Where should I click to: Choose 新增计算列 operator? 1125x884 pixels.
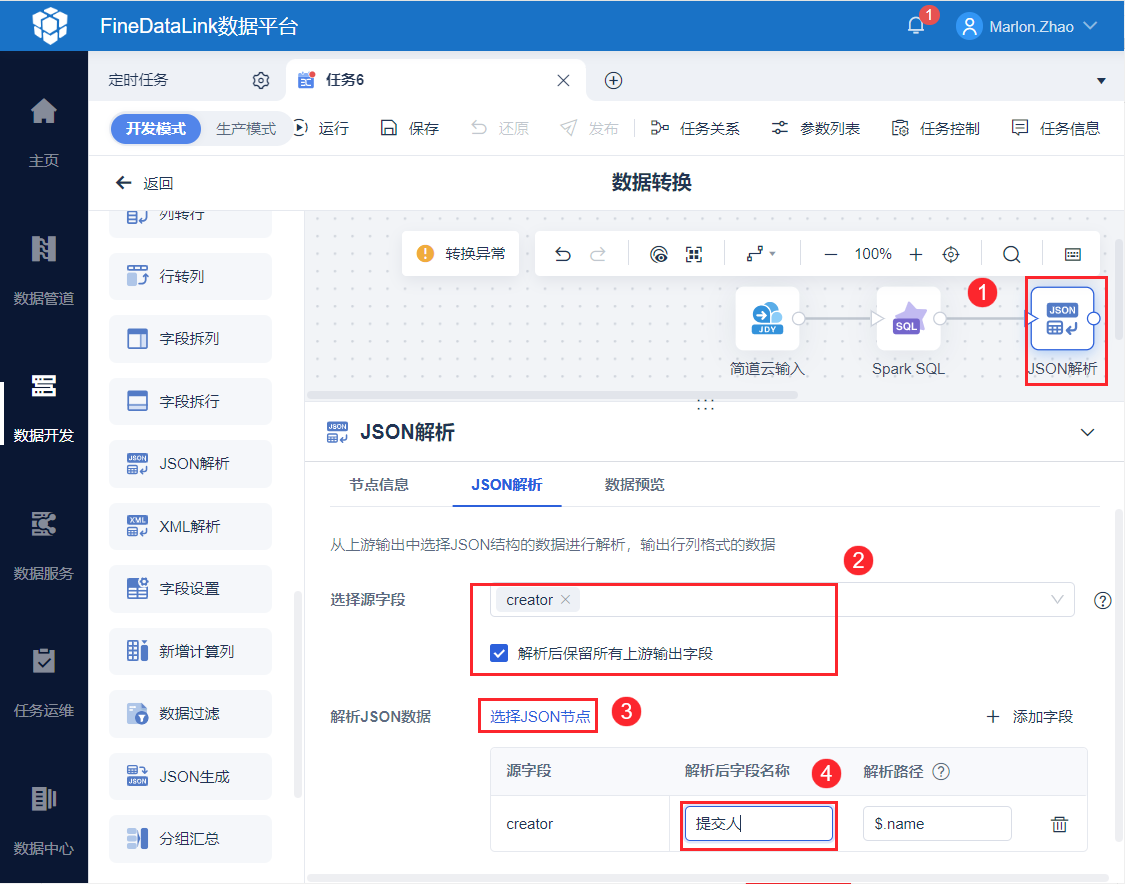(x=190, y=652)
